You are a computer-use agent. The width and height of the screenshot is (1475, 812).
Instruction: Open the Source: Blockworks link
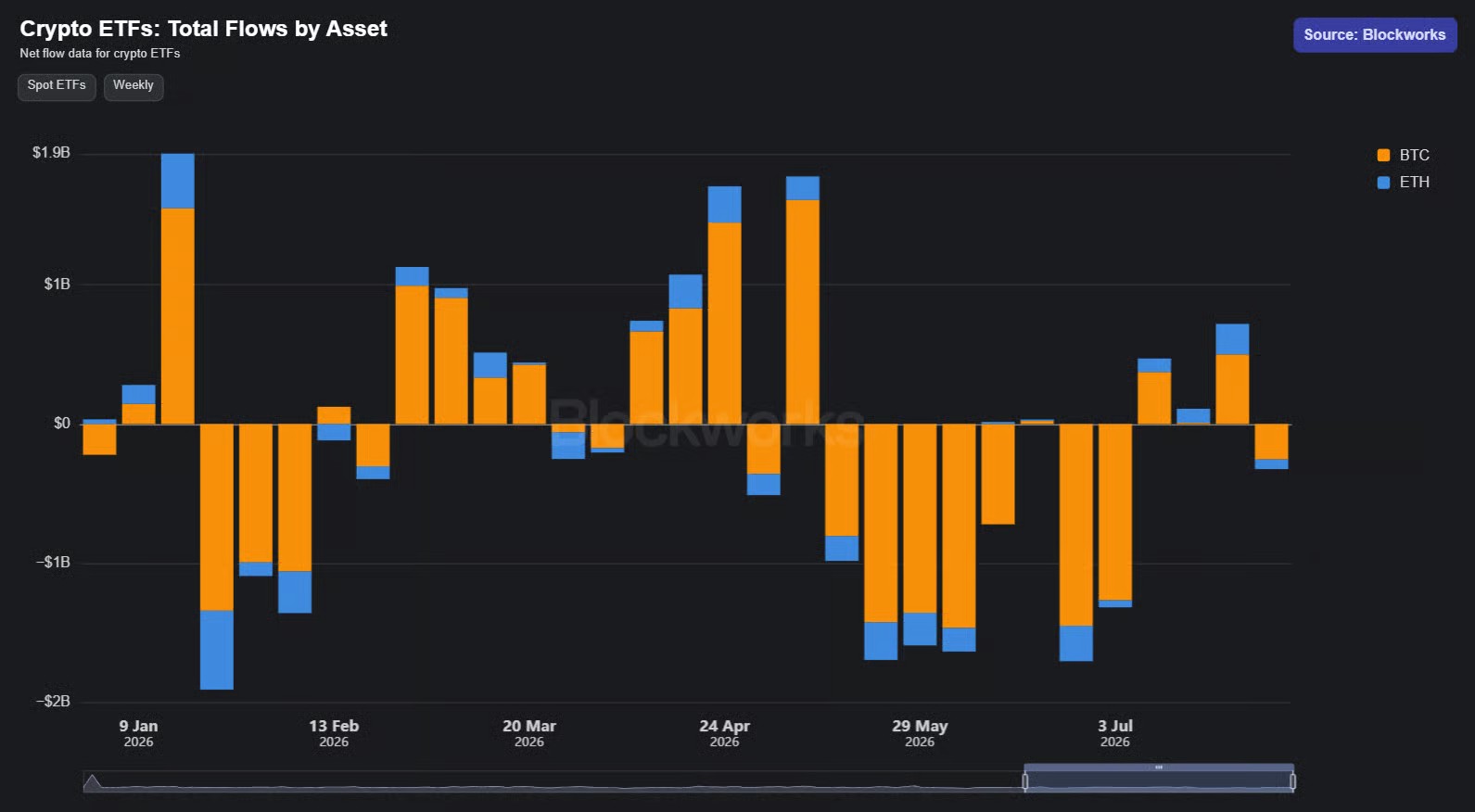coord(1375,35)
